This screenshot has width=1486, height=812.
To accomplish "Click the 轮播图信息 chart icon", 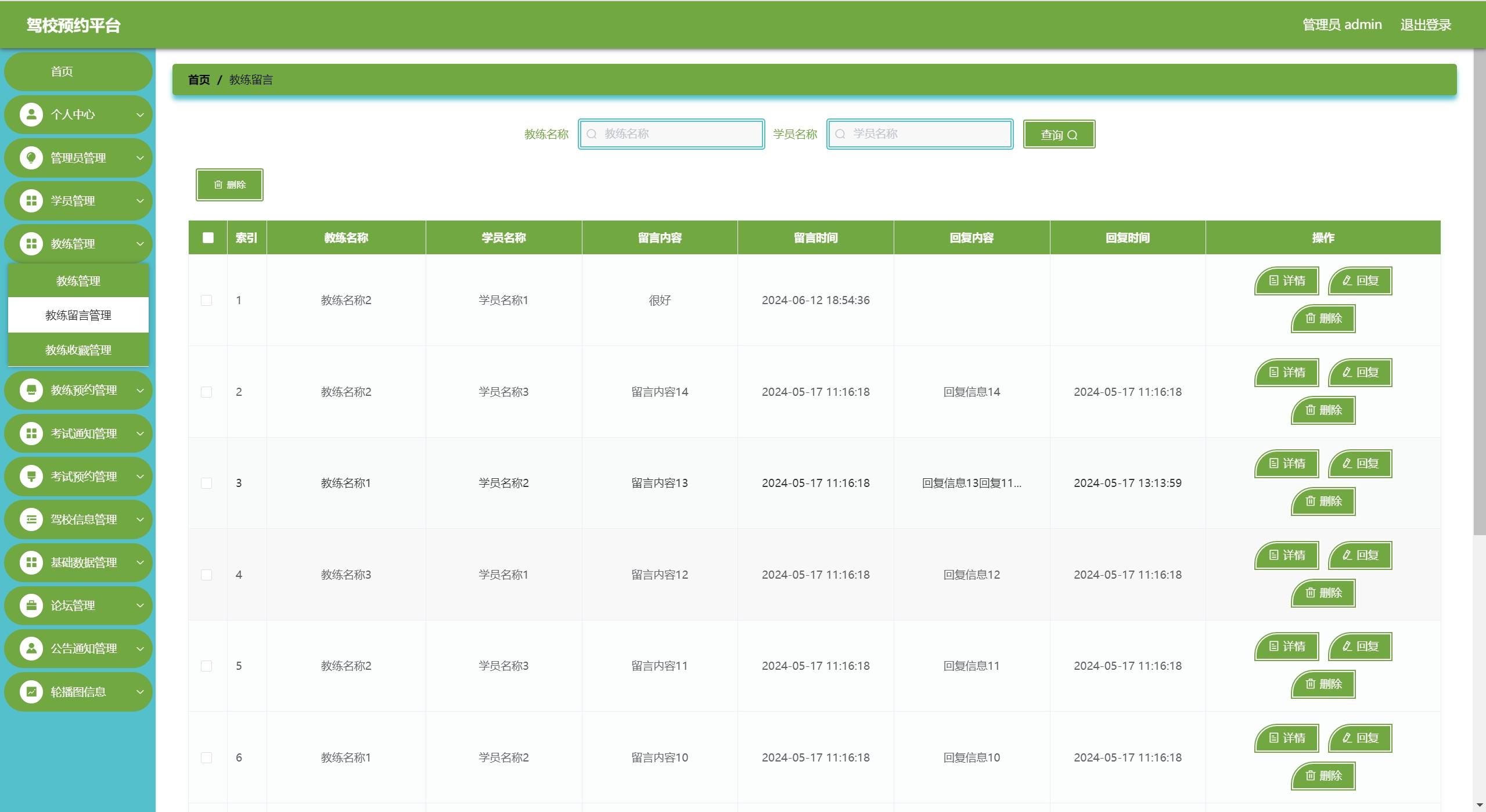I will pyautogui.click(x=31, y=691).
